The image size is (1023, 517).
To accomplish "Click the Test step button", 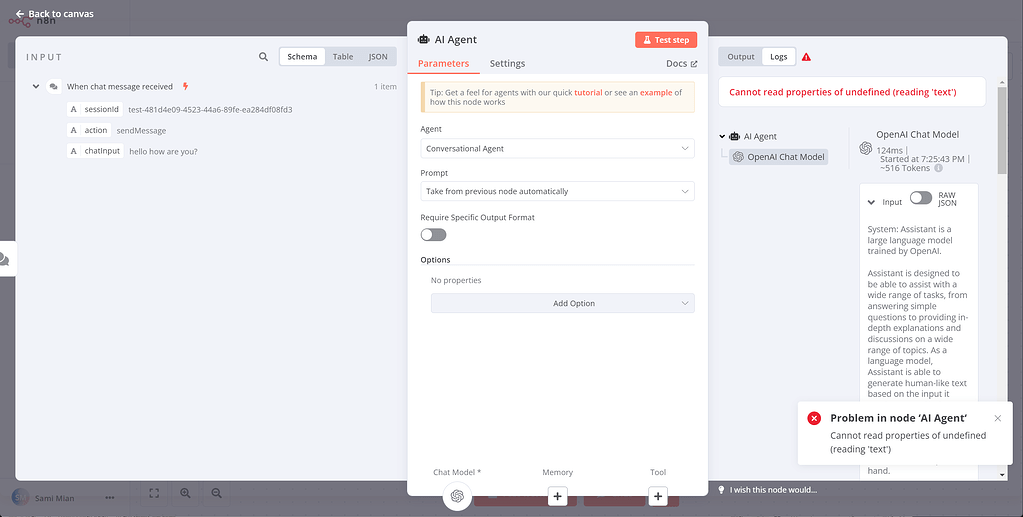I will coord(665,40).
